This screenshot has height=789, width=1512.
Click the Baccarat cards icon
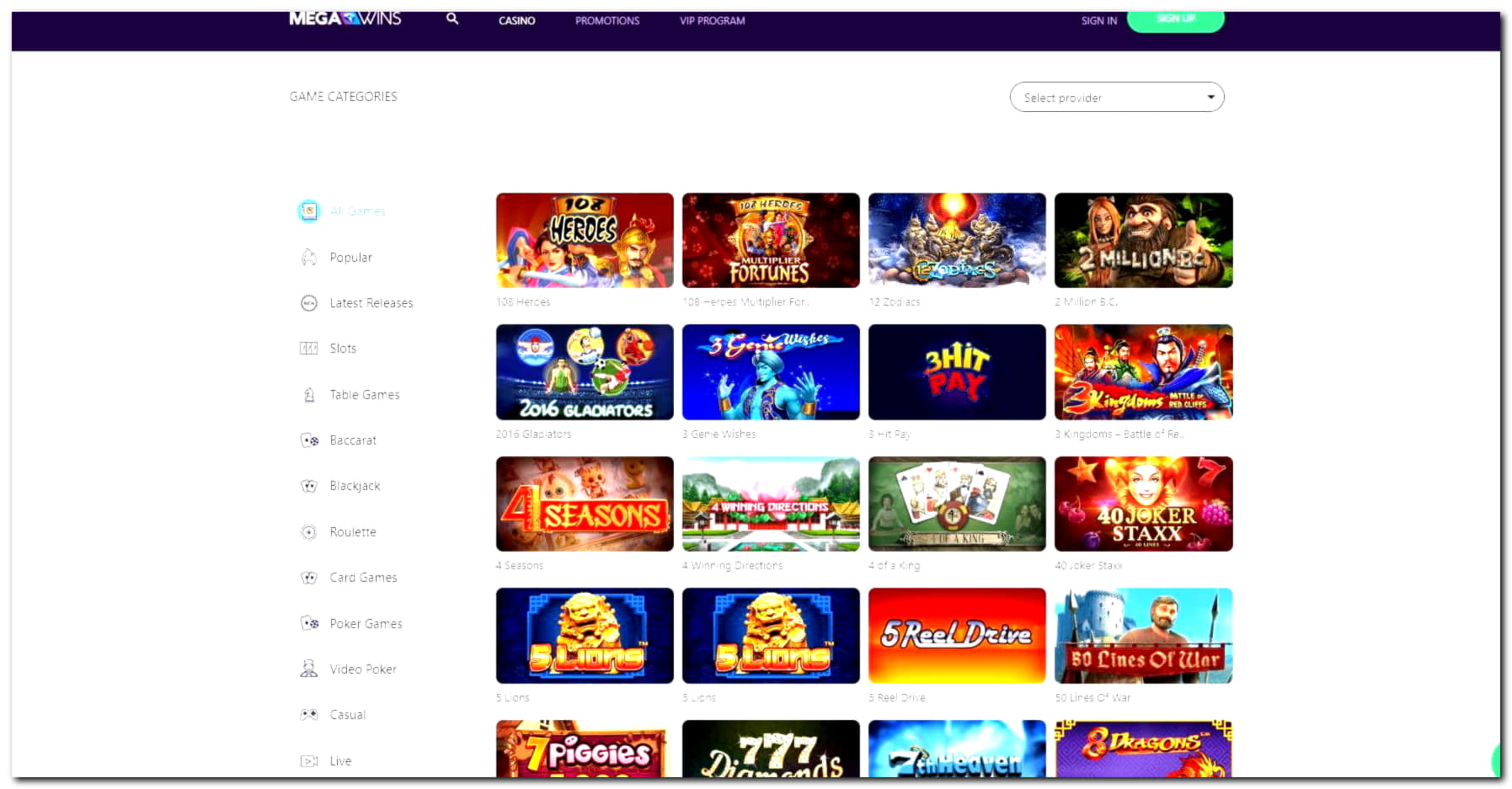[309, 440]
